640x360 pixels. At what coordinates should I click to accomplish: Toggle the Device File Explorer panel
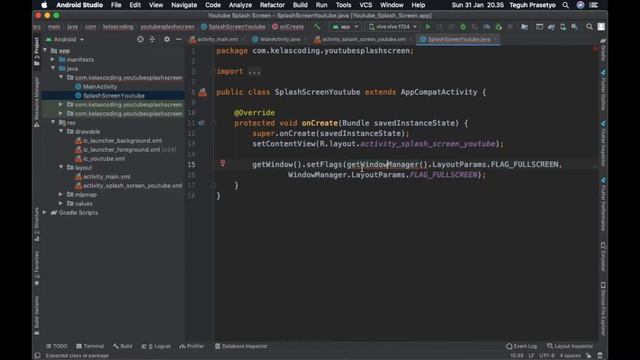pyautogui.click(x=603, y=308)
